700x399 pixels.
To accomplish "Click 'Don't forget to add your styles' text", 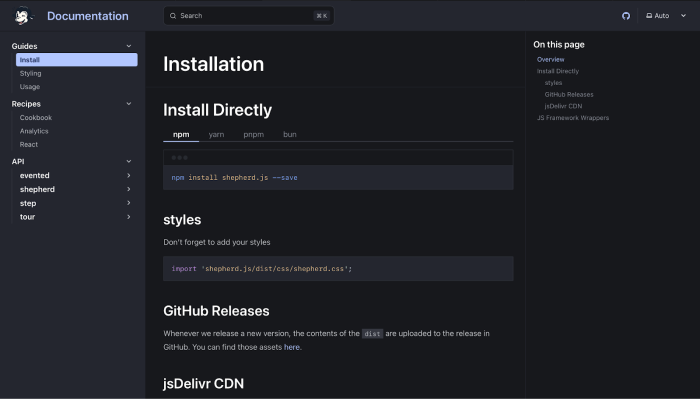I will point(217,242).
